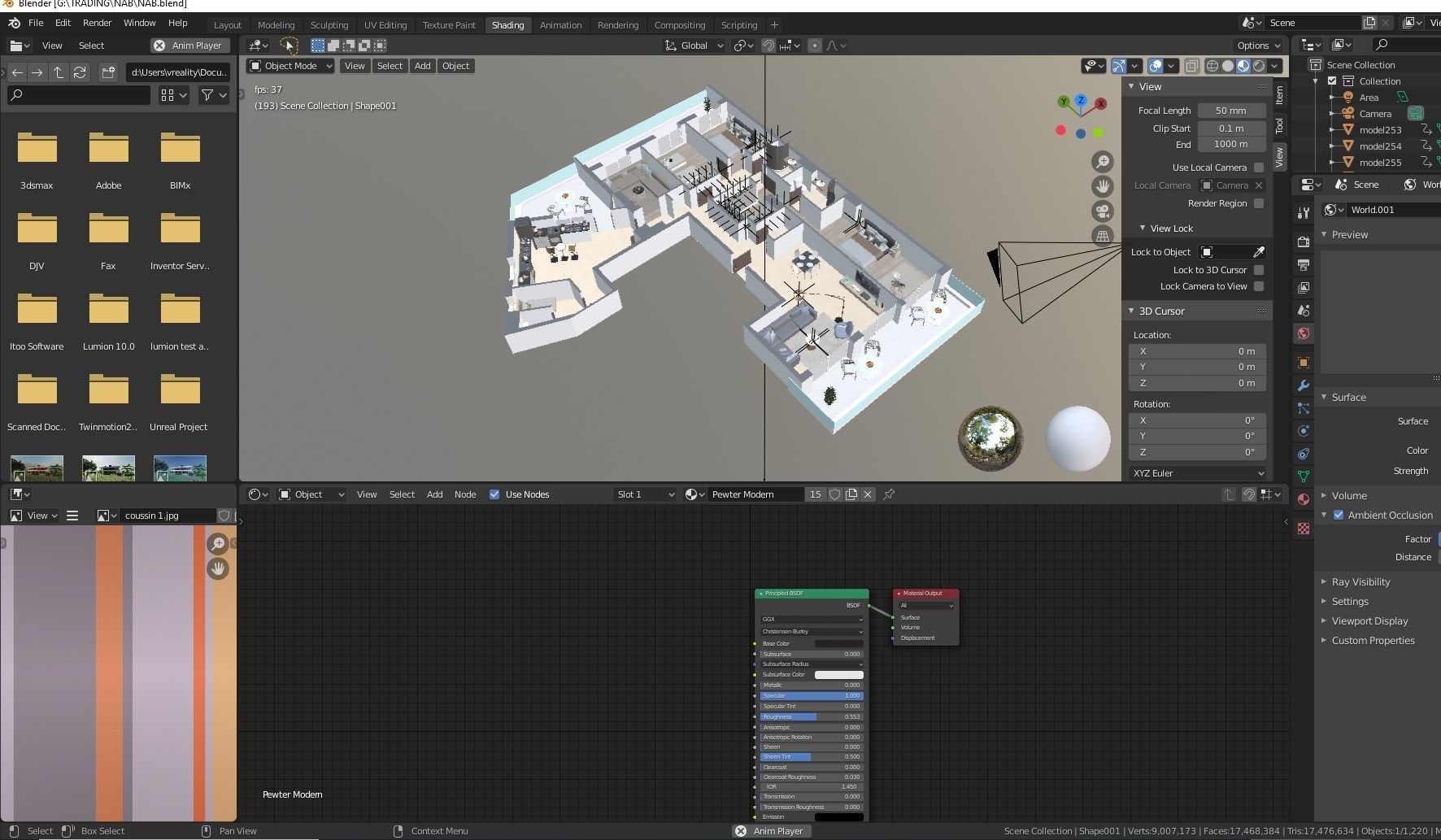Toggle viewport gizmos button
The width and height of the screenshot is (1441, 840).
point(1119,66)
